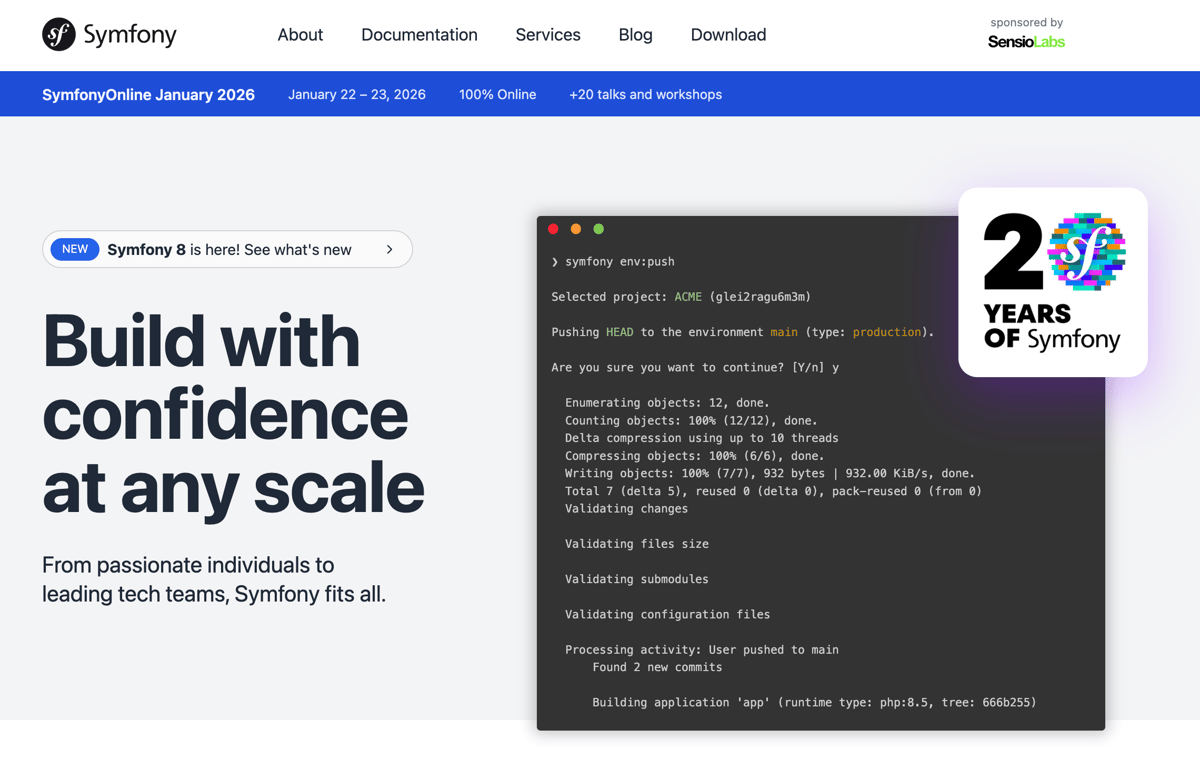The image size is (1200, 768).
Task: Click the green zoom dot on the terminal window
Action: 598,228
